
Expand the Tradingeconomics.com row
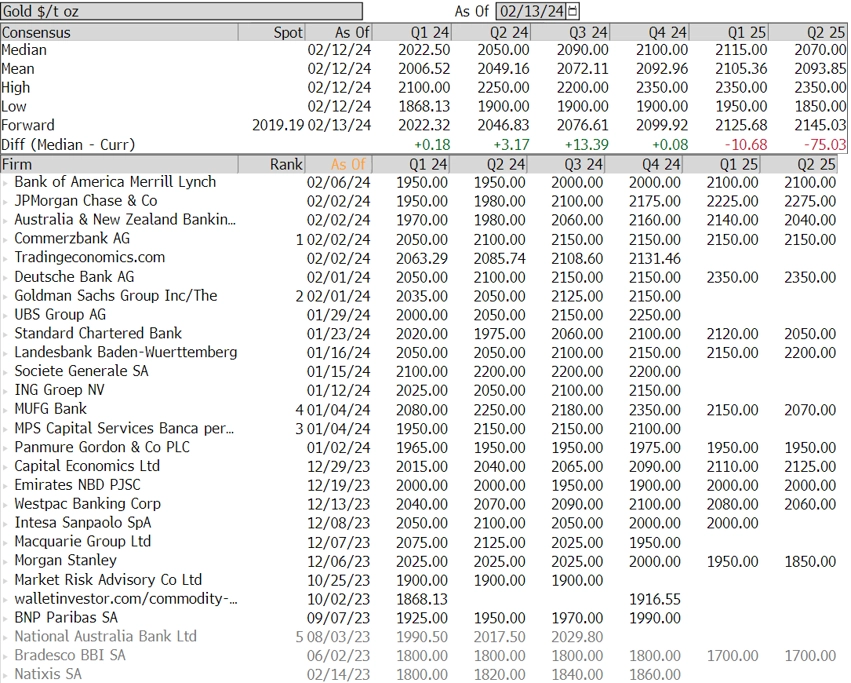(5, 258)
